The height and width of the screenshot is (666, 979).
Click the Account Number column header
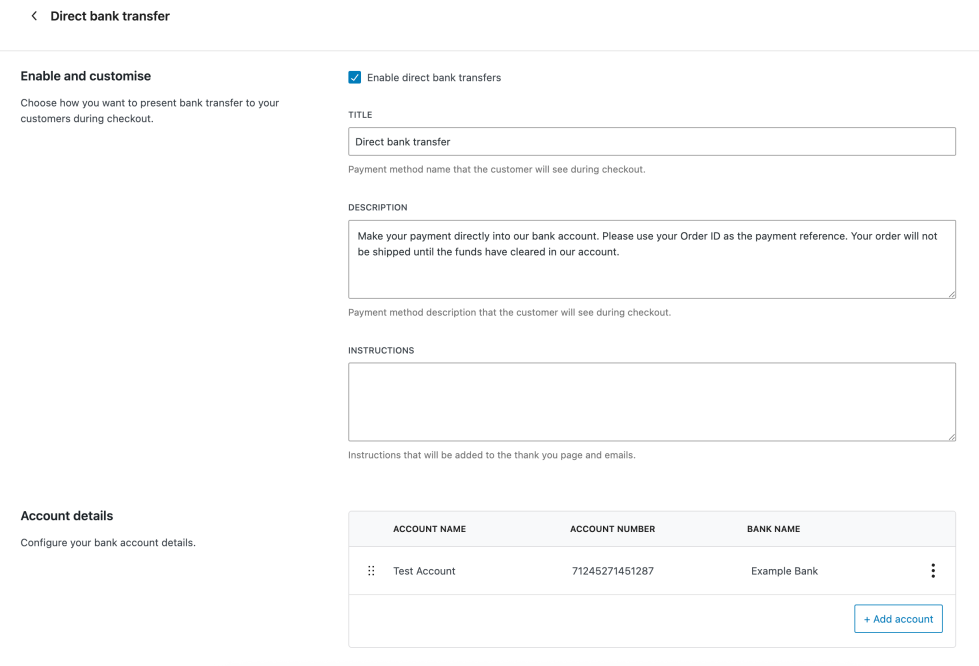(612, 529)
